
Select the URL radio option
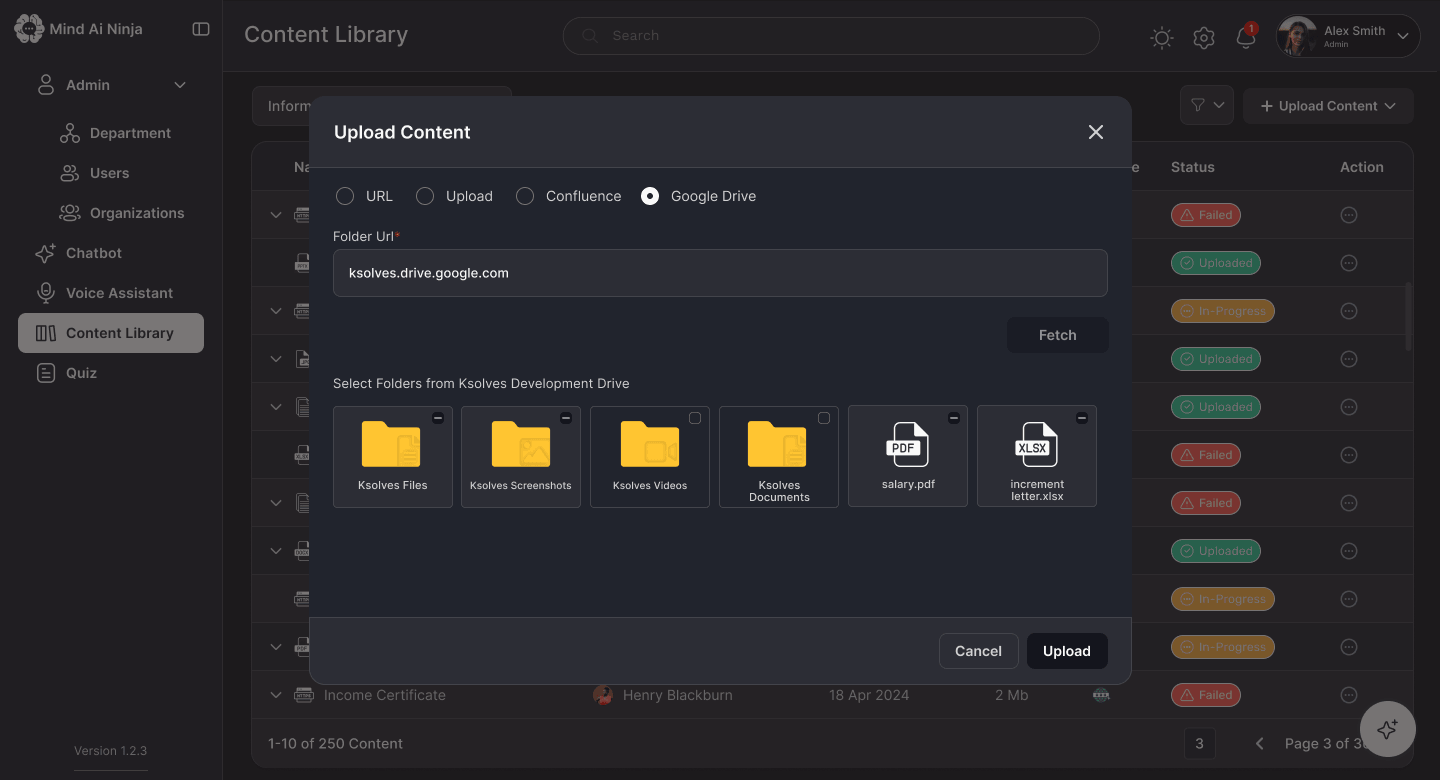click(x=345, y=196)
